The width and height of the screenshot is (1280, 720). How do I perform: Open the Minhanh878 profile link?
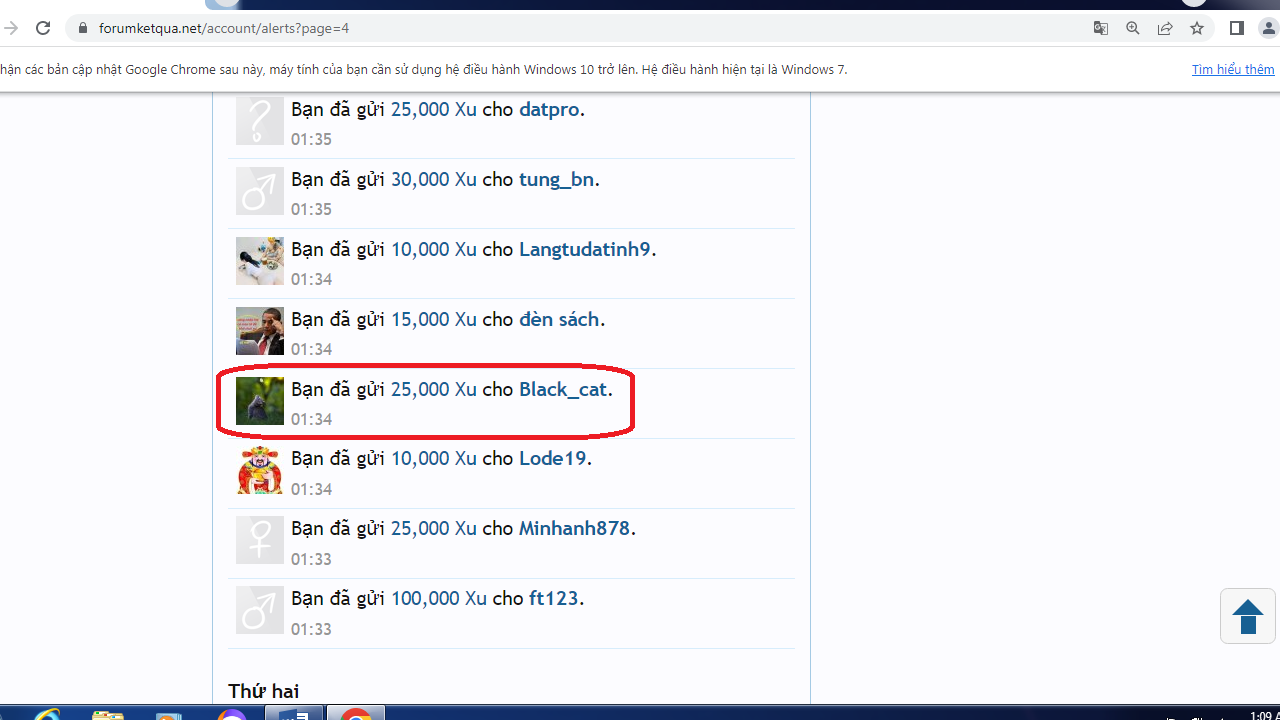(574, 528)
